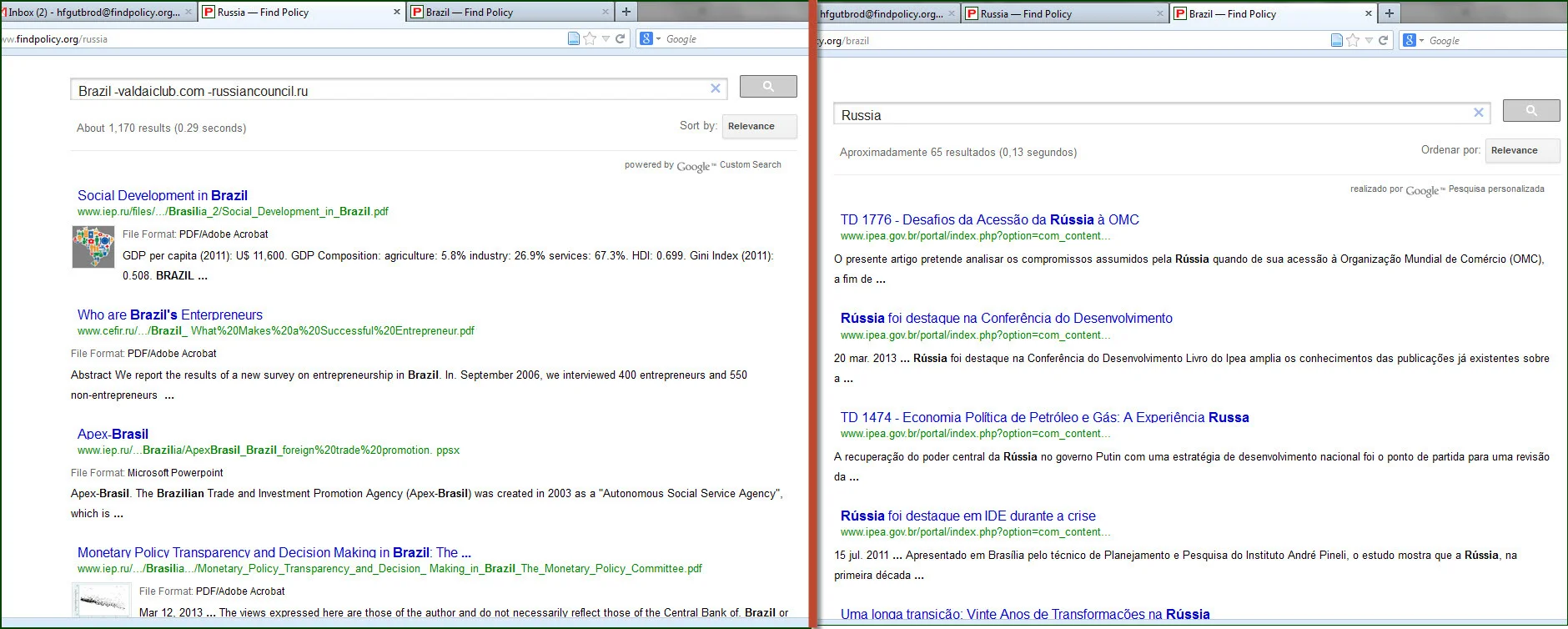
Task: Clear the Brazil search query with the X
Action: click(x=716, y=88)
